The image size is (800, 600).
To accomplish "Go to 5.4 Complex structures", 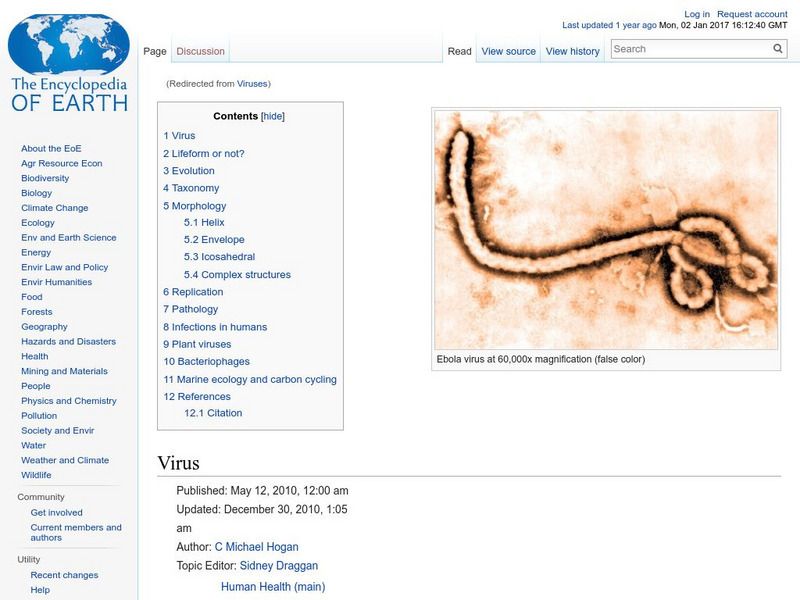I will (x=237, y=275).
